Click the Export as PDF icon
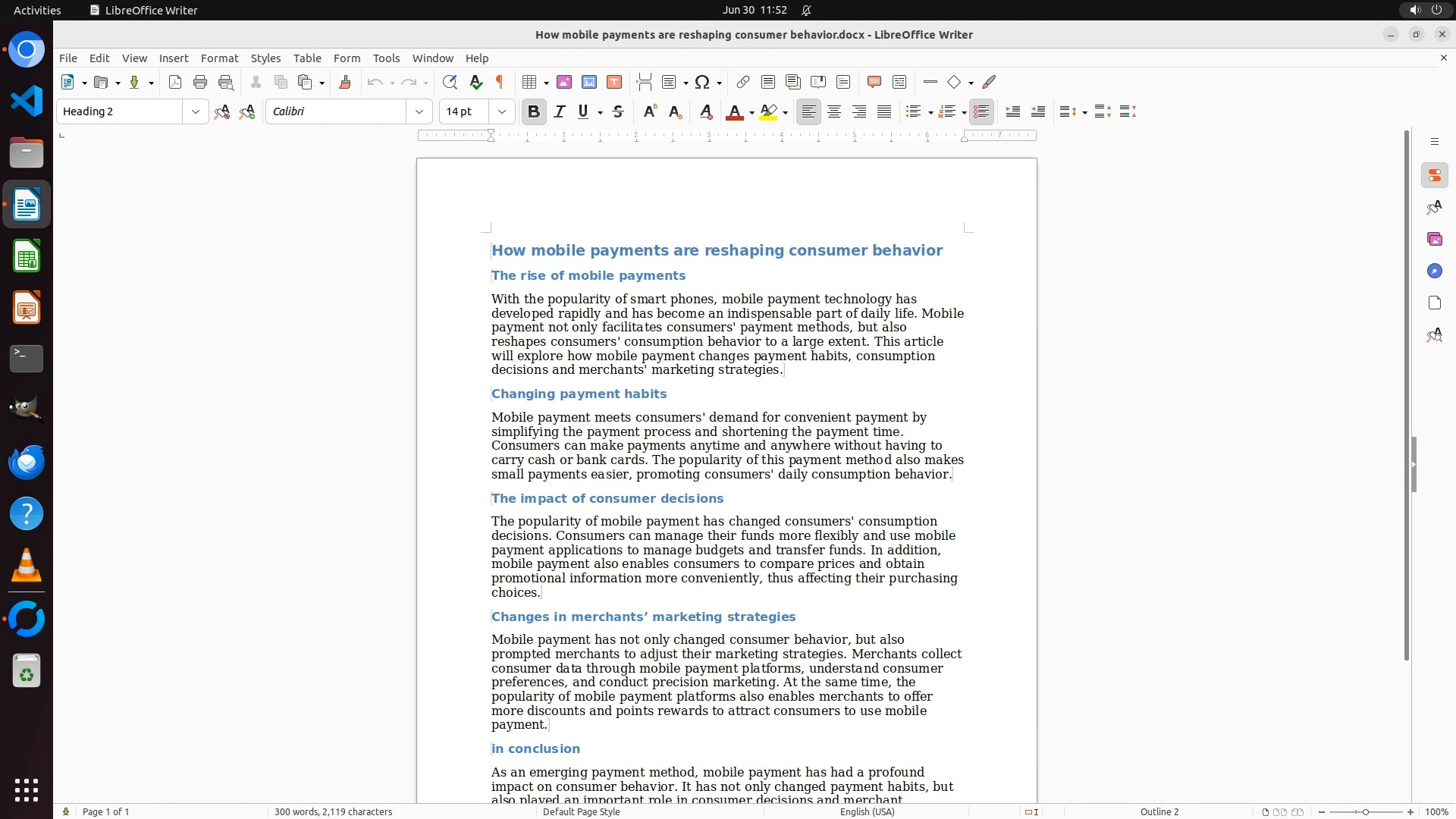 (x=175, y=83)
